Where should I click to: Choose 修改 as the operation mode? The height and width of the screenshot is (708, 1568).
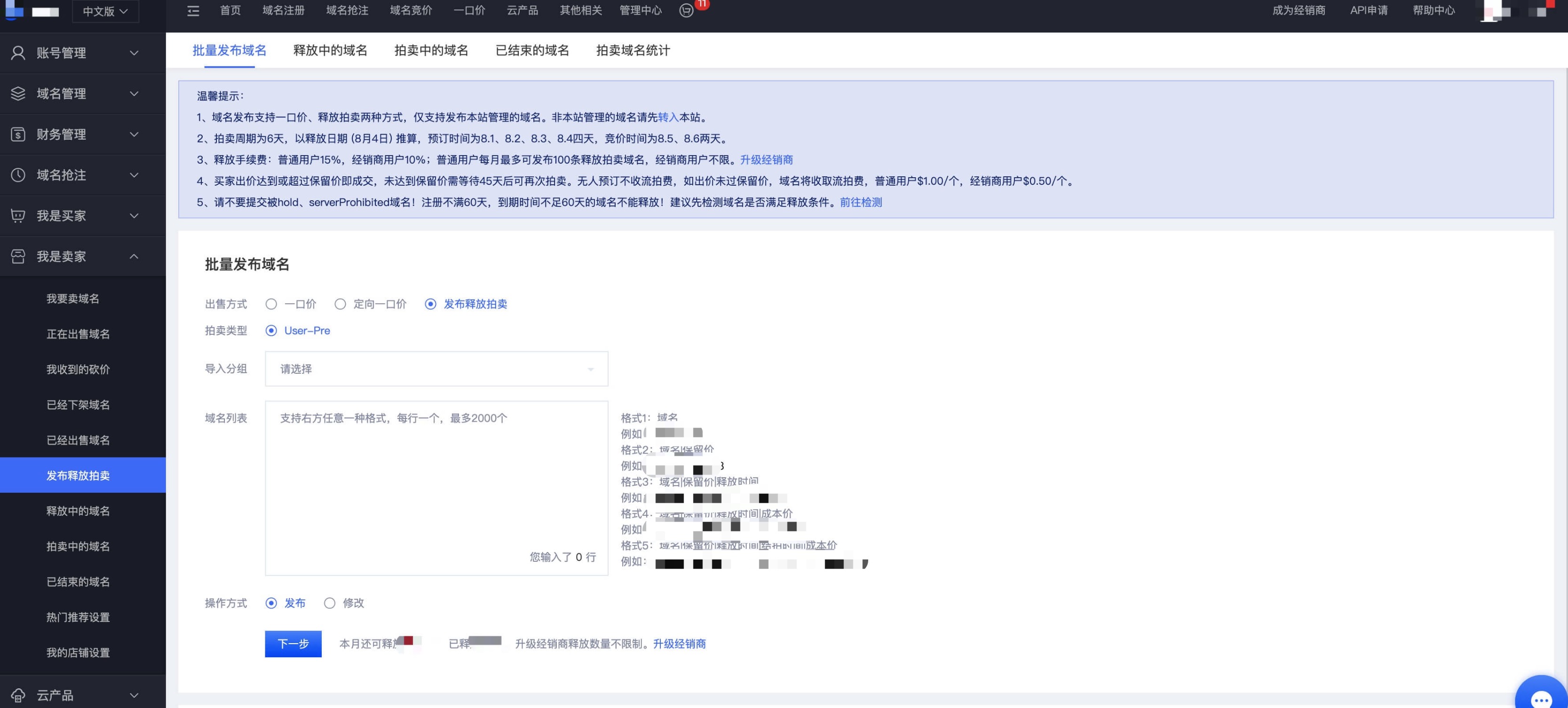point(330,603)
